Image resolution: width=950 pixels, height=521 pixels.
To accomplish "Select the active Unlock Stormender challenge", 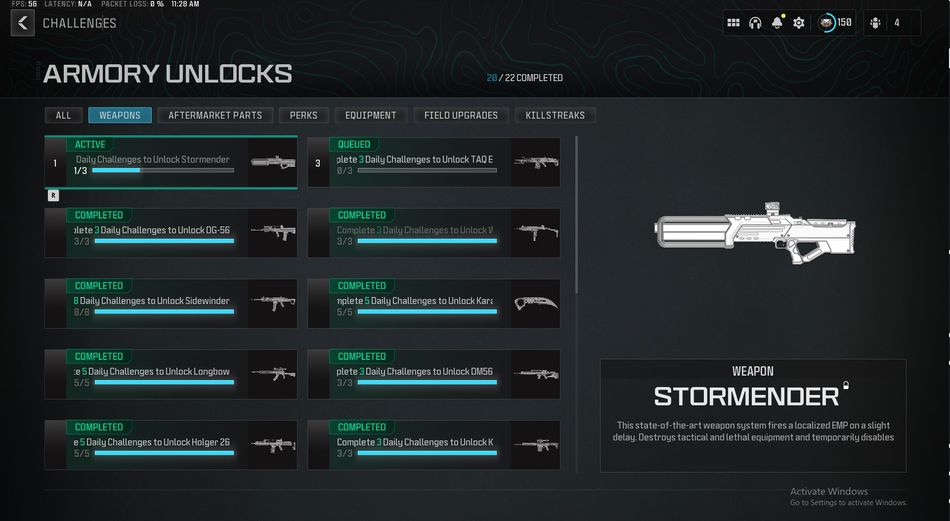I will (x=171, y=162).
